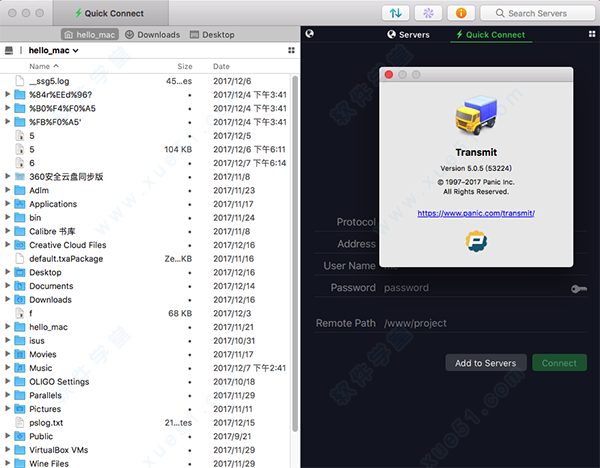Click the globe icon in remote pane
The height and width of the screenshot is (468, 600).
pos(310,34)
